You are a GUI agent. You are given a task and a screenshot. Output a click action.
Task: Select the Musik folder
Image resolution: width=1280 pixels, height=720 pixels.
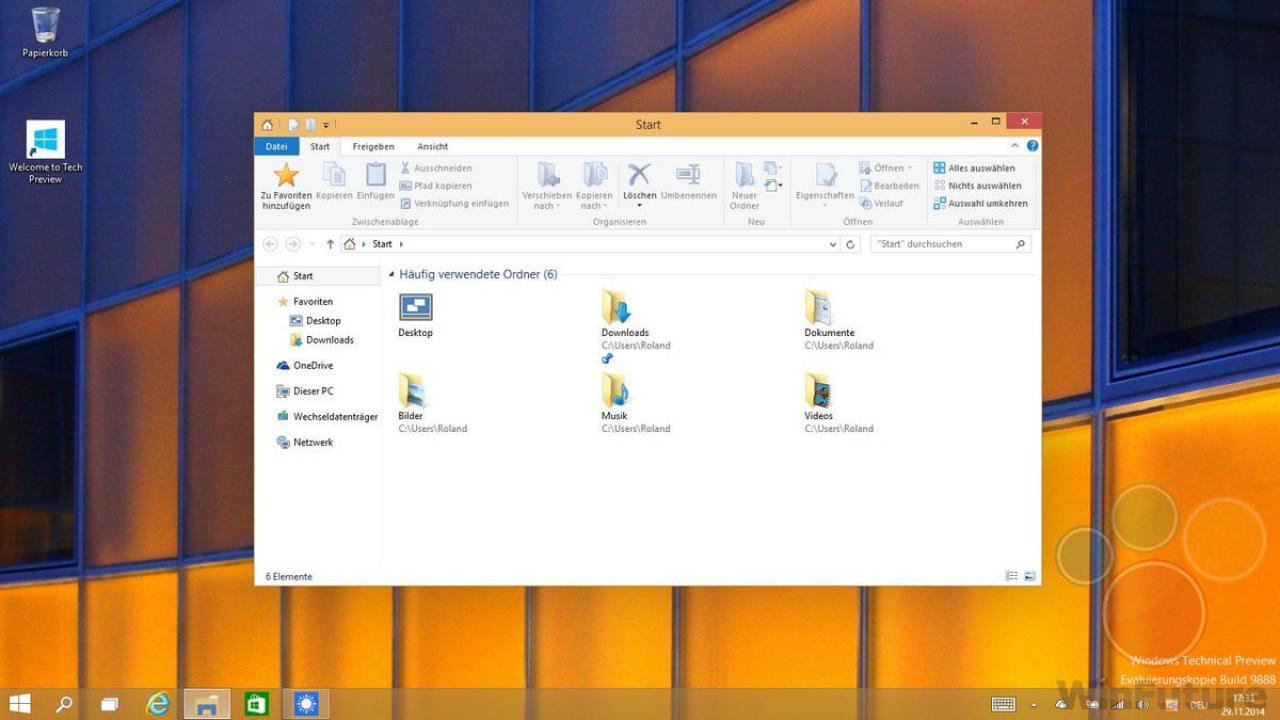click(615, 390)
